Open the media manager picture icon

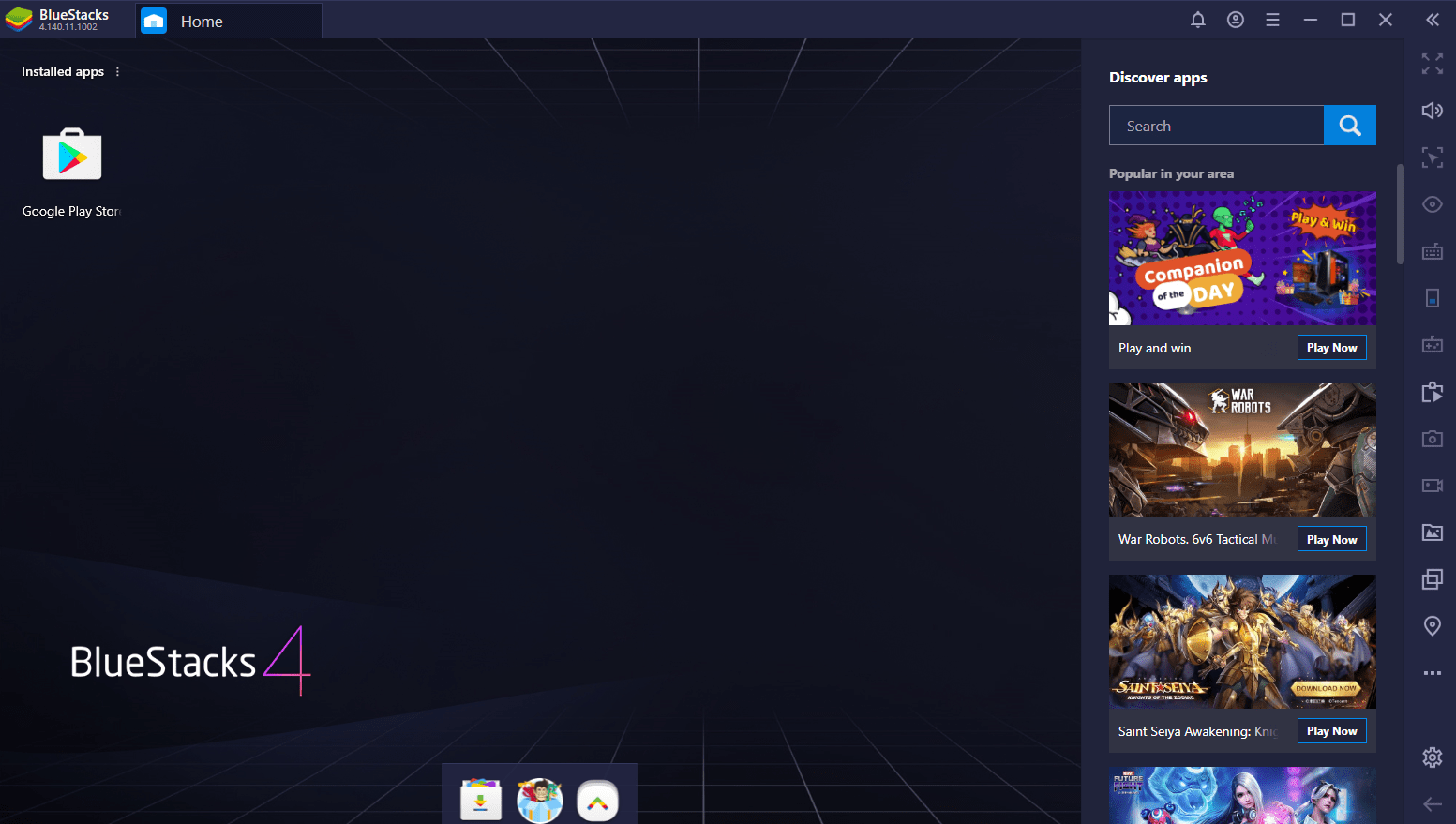1432,532
